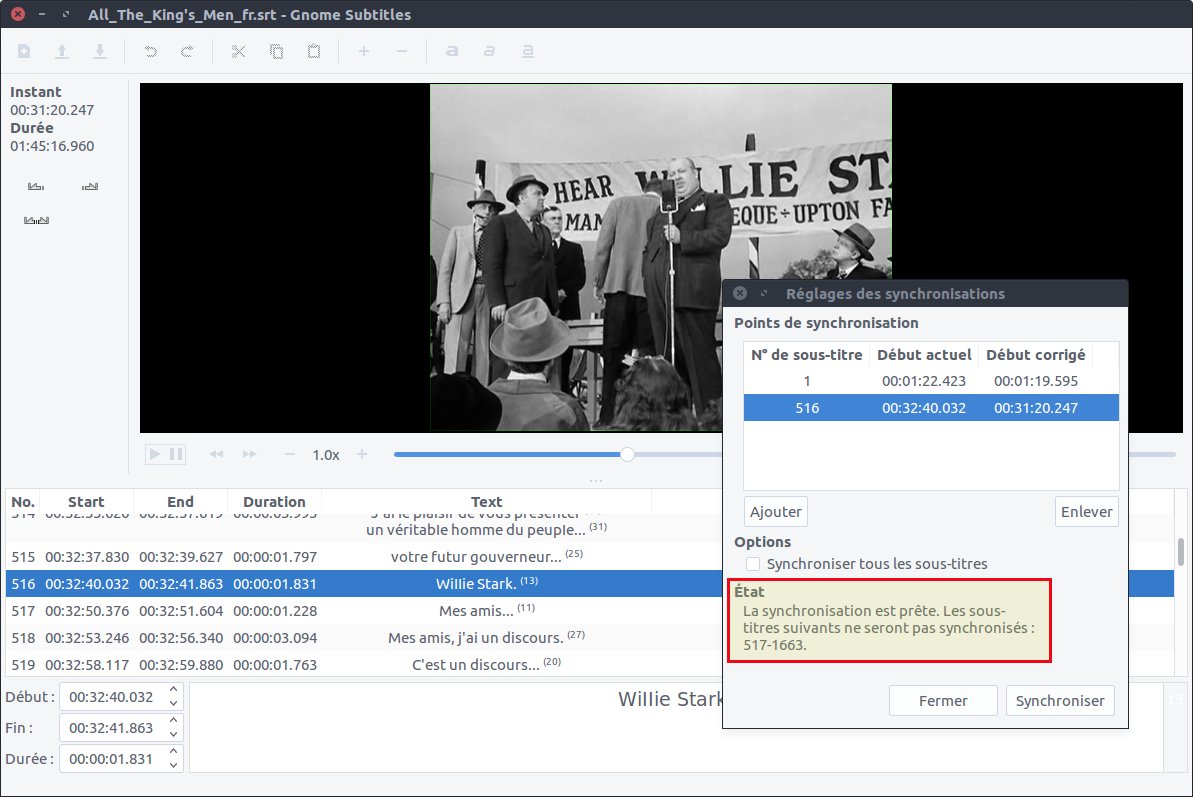1193x797 pixels.
Task: Close the Gnome Subtitles main window
Action: point(18,14)
